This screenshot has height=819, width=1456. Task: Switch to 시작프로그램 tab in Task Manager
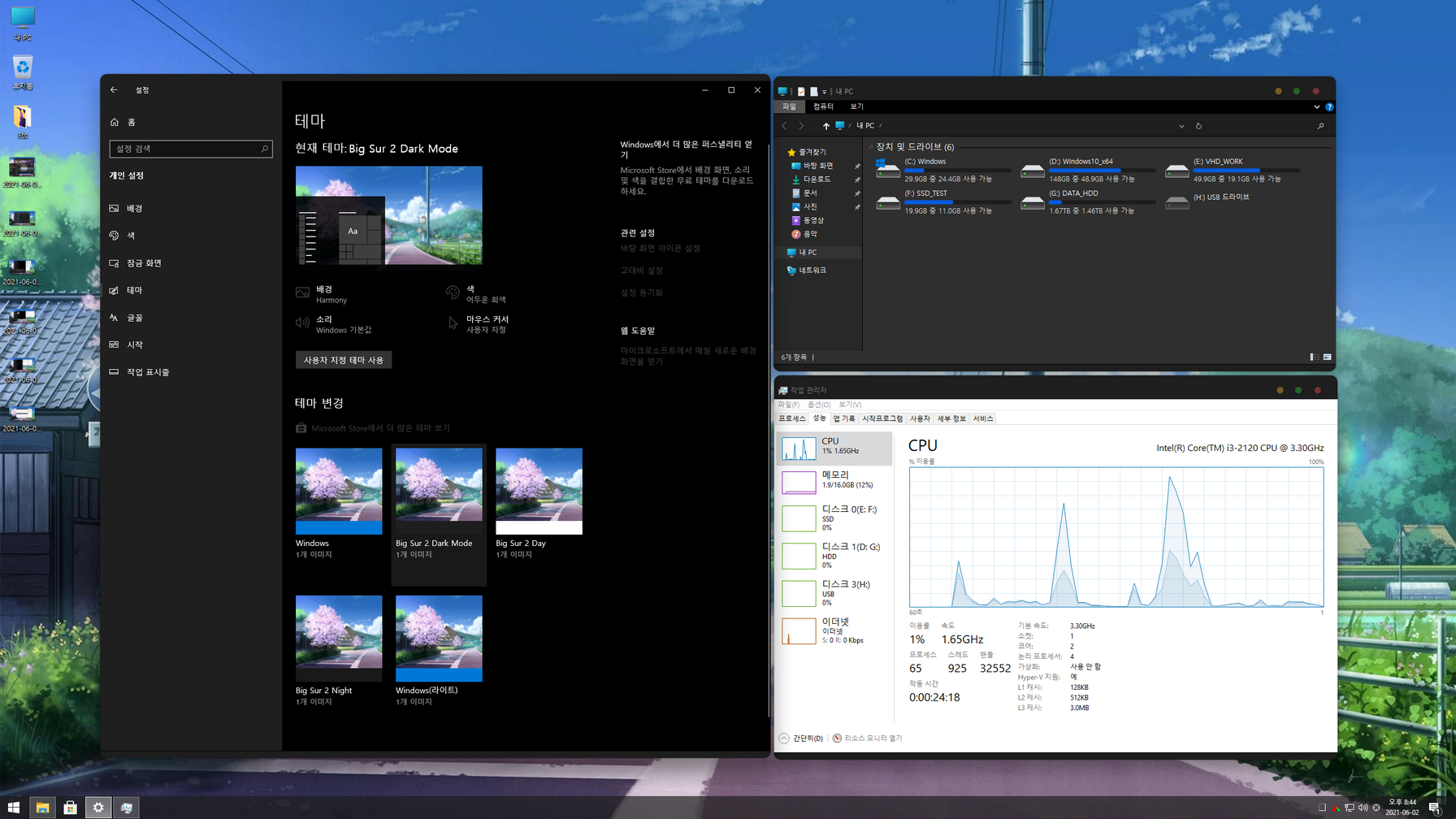point(882,419)
